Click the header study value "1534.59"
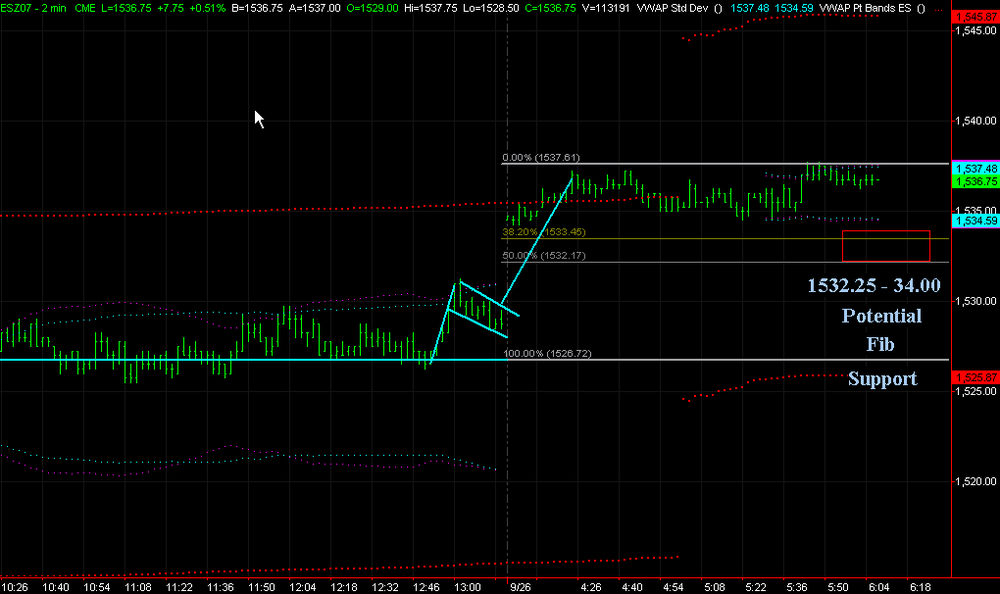 click(793, 8)
